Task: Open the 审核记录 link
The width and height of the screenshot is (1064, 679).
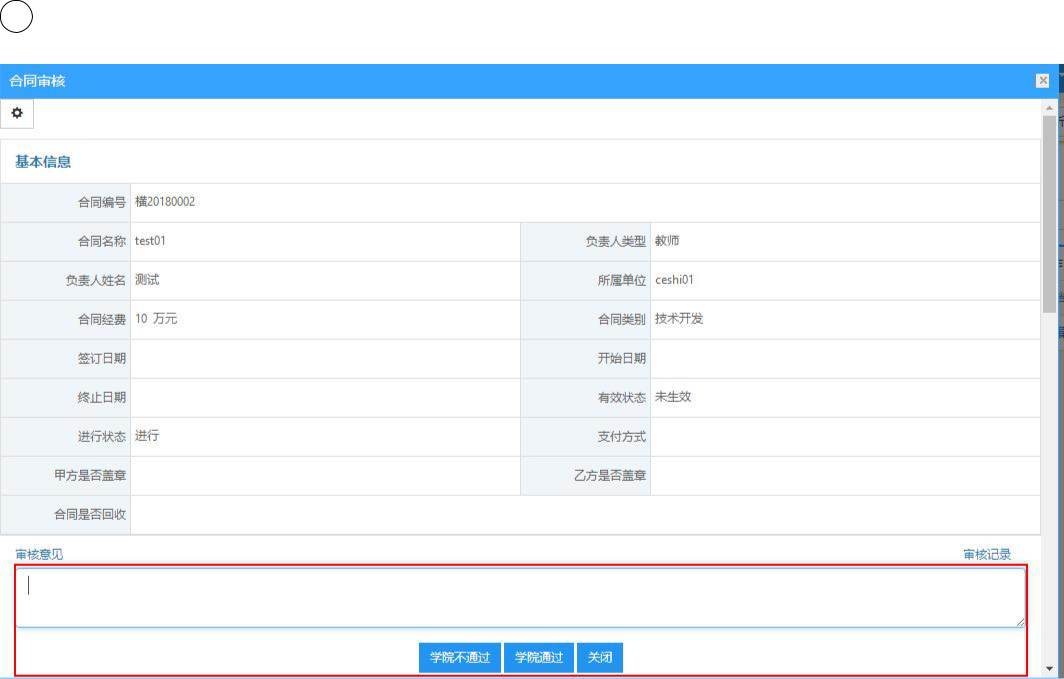Action: pos(987,554)
